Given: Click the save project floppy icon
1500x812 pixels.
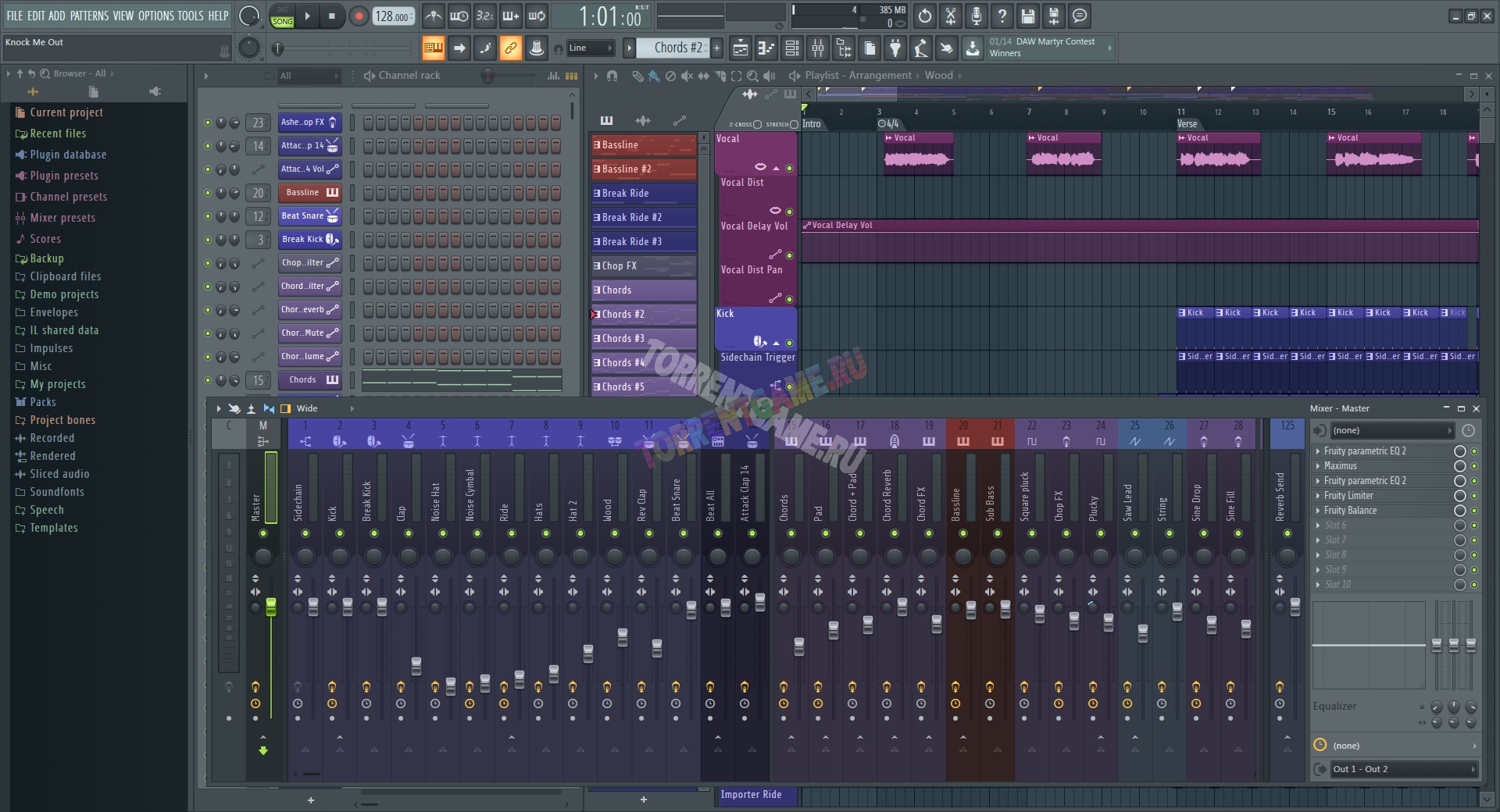Looking at the screenshot, I should [x=1028, y=16].
